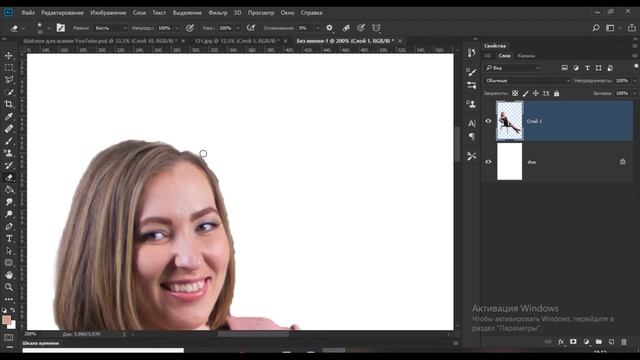640x360 pixels.
Task: Open the Файл menu
Action: click(28, 13)
